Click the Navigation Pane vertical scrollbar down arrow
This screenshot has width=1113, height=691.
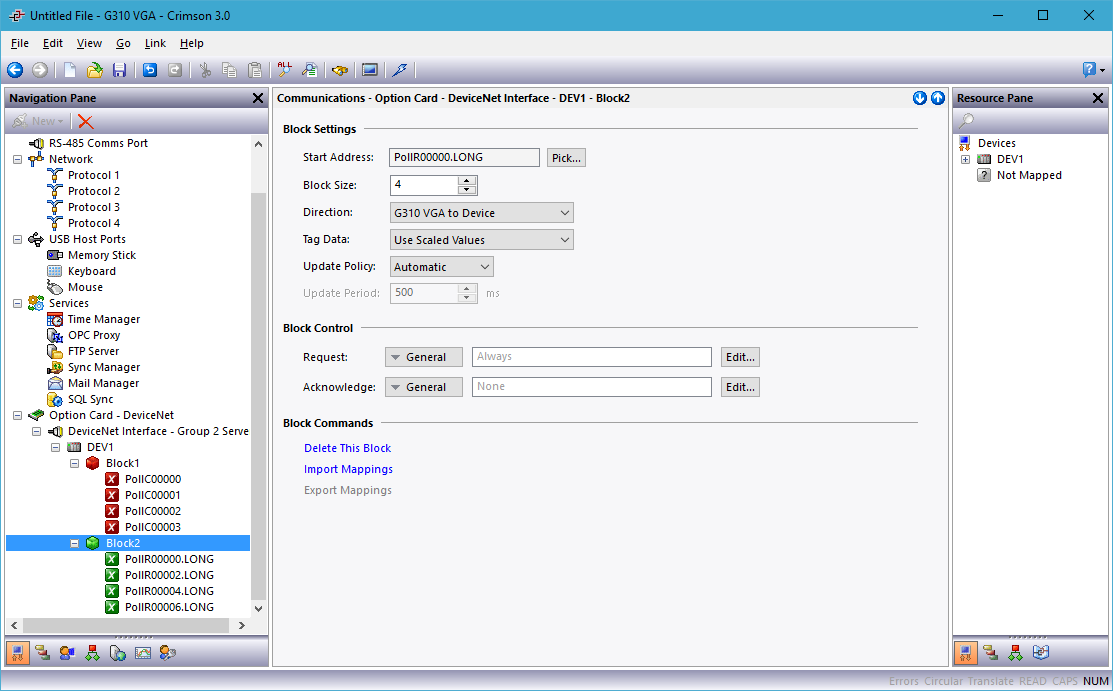[x=258, y=609]
